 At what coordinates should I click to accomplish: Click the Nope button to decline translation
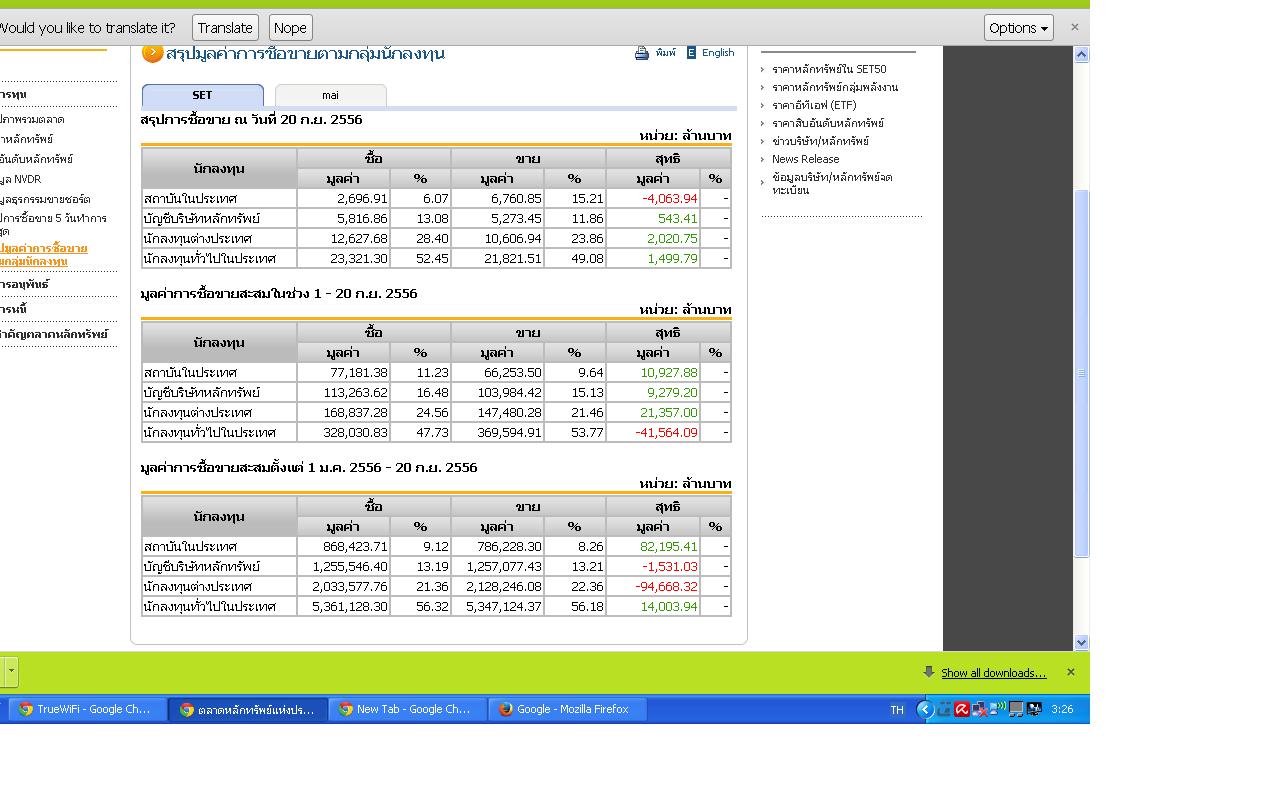[x=290, y=28]
